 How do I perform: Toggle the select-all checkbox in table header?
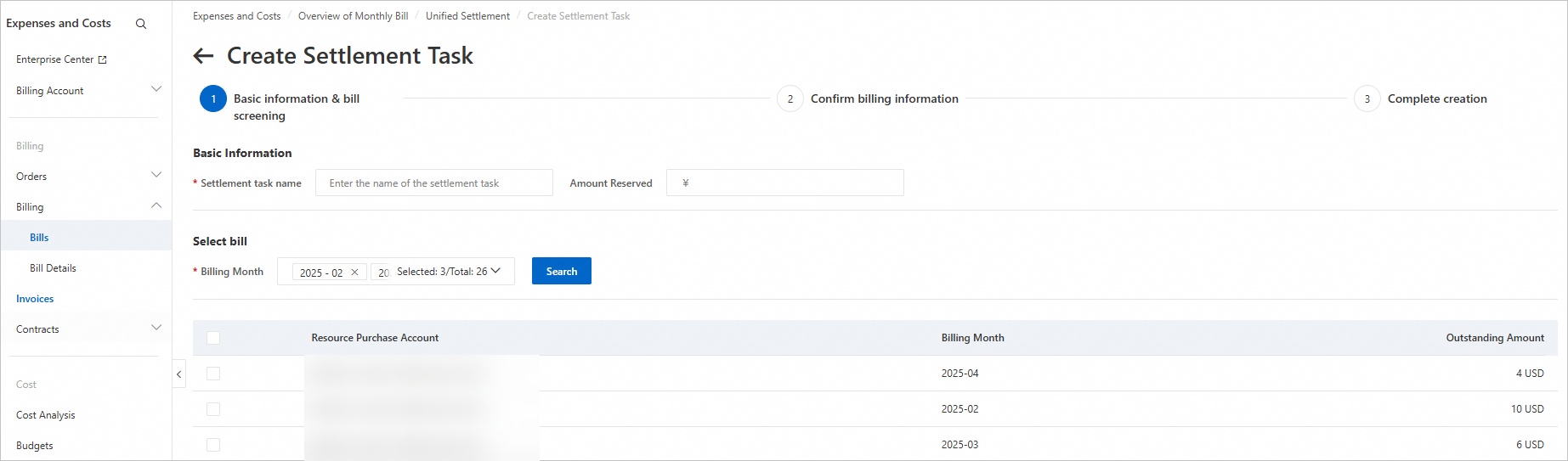tap(213, 338)
